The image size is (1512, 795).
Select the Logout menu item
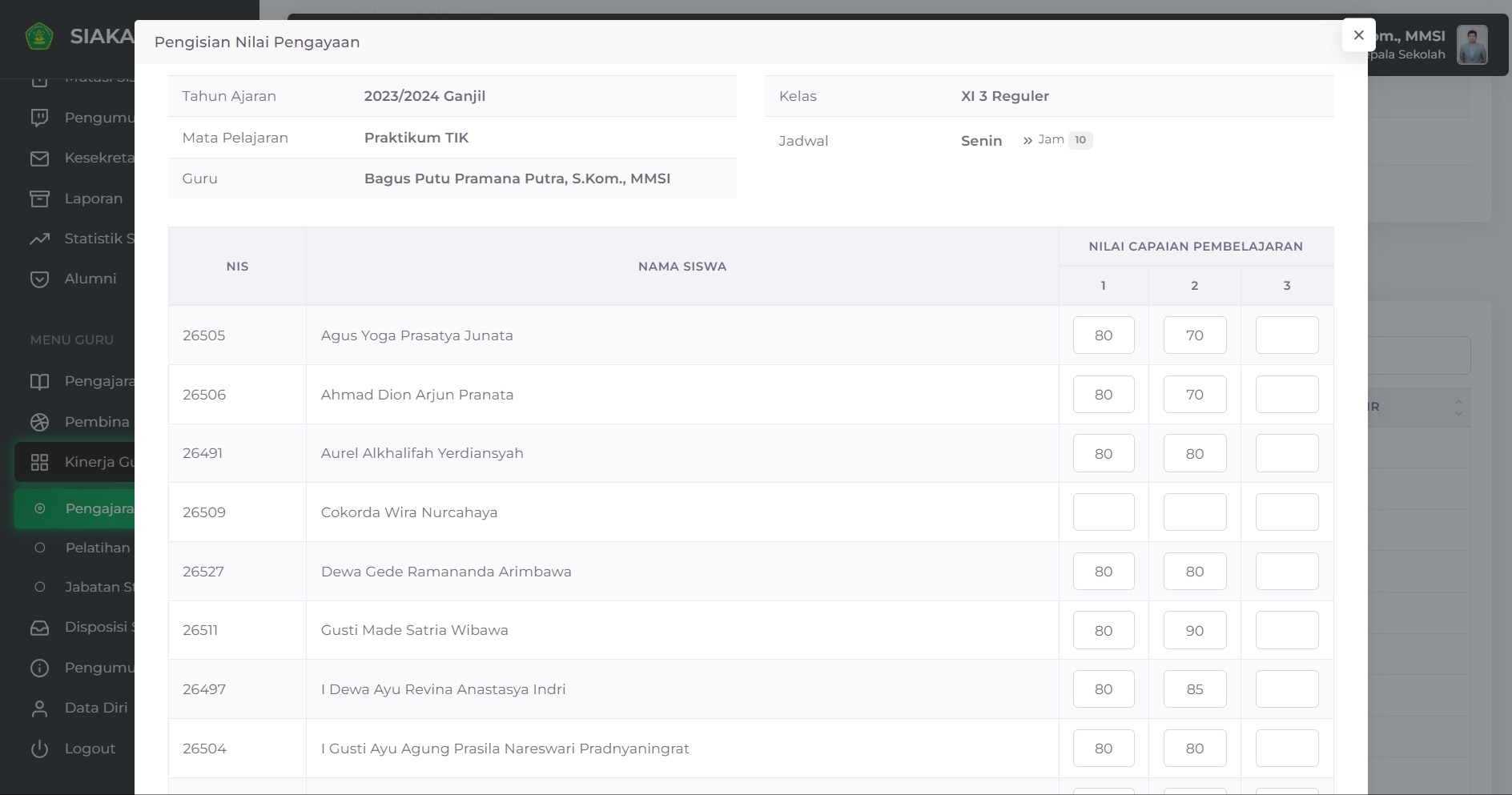[x=74, y=749]
